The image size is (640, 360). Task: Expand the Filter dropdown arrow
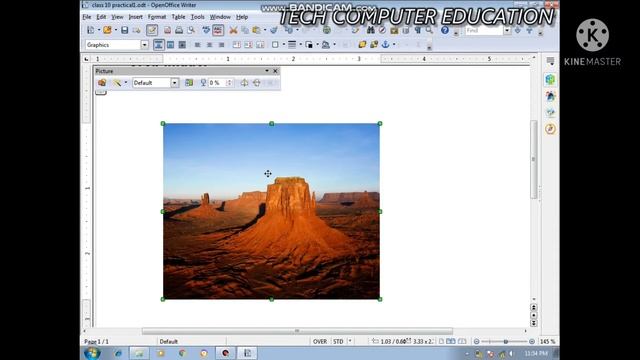pos(126,83)
